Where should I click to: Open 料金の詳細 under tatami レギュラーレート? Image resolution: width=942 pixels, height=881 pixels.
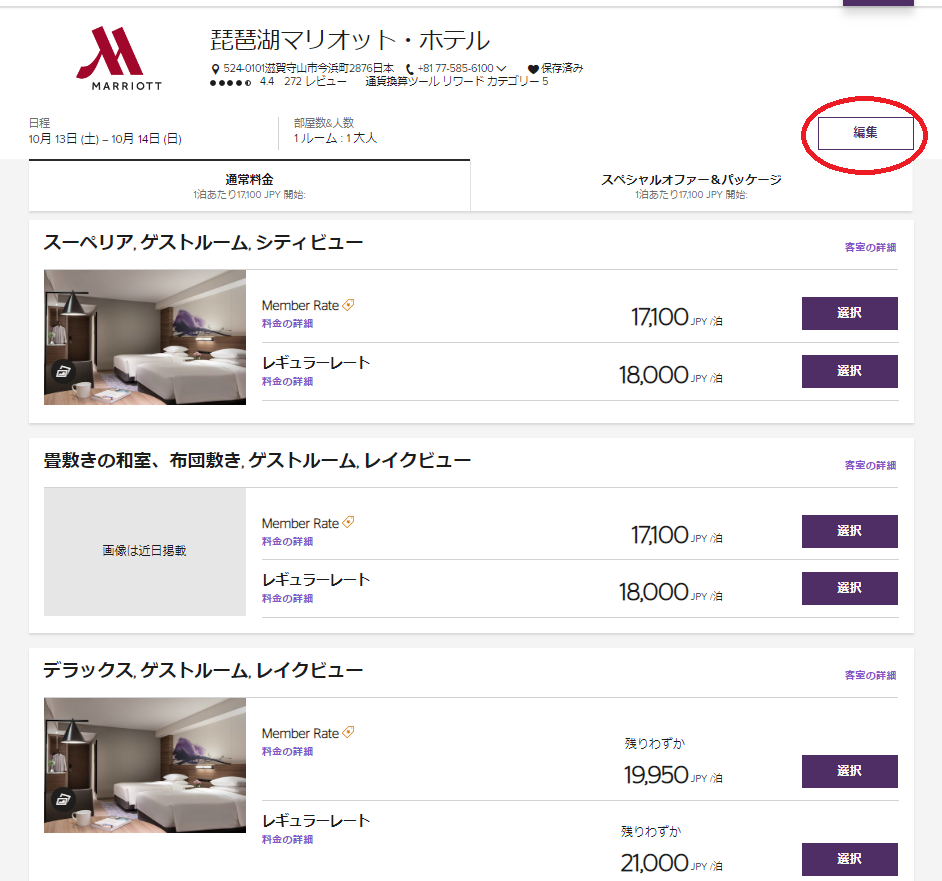pos(287,598)
